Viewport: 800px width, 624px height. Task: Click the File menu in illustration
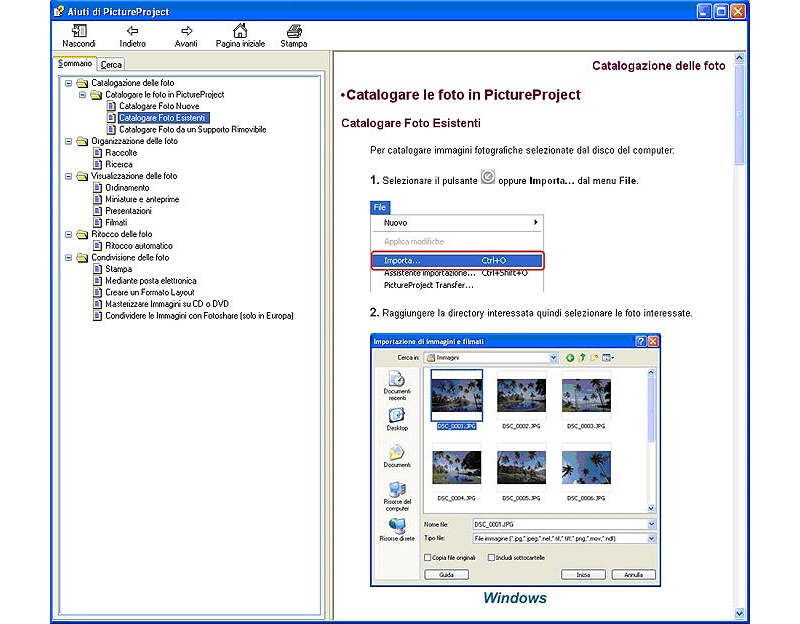tap(380, 207)
